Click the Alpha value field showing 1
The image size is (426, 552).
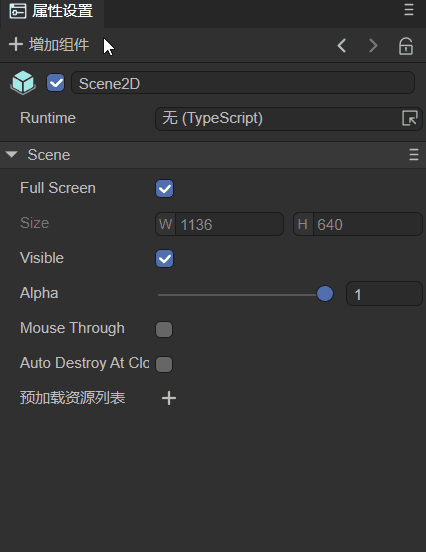coord(384,294)
